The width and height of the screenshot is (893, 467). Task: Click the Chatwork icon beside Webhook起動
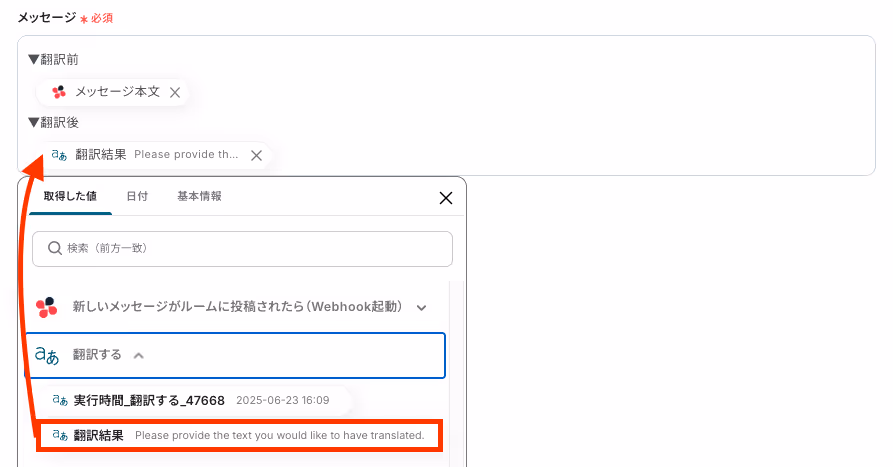[x=47, y=308]
